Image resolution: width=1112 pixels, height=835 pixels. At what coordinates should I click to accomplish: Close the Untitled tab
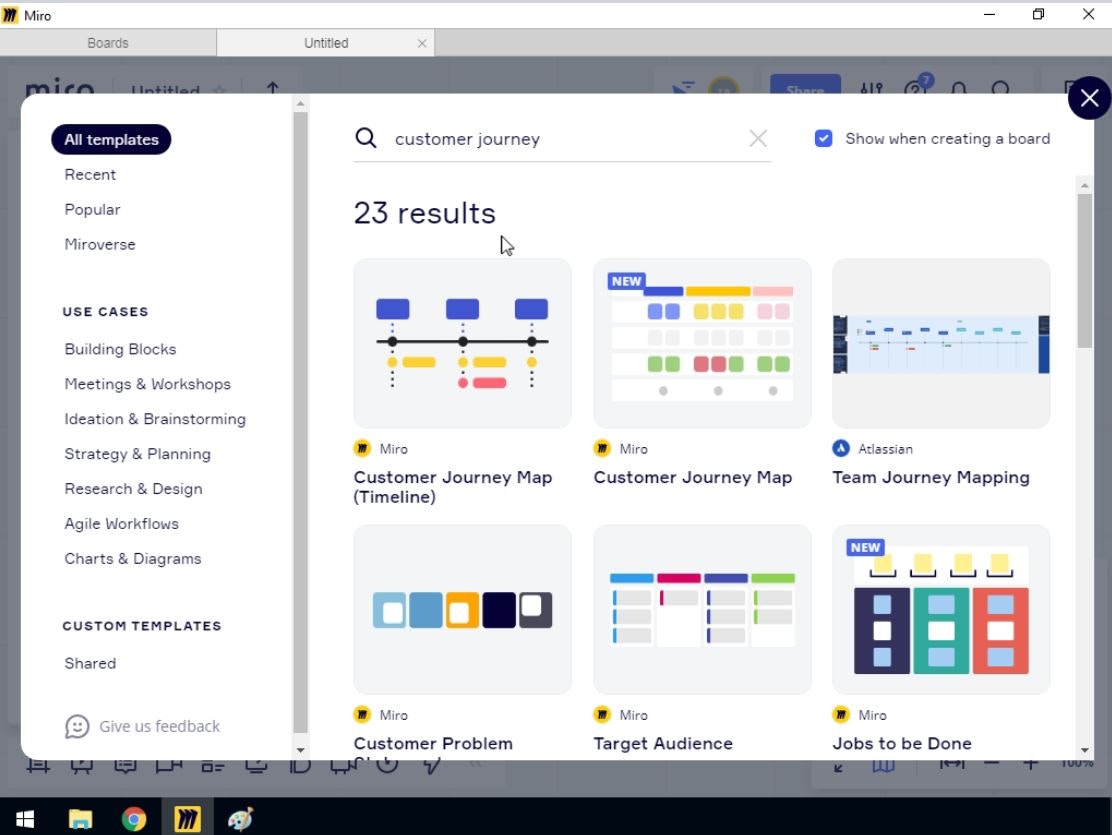coord(422,43)
